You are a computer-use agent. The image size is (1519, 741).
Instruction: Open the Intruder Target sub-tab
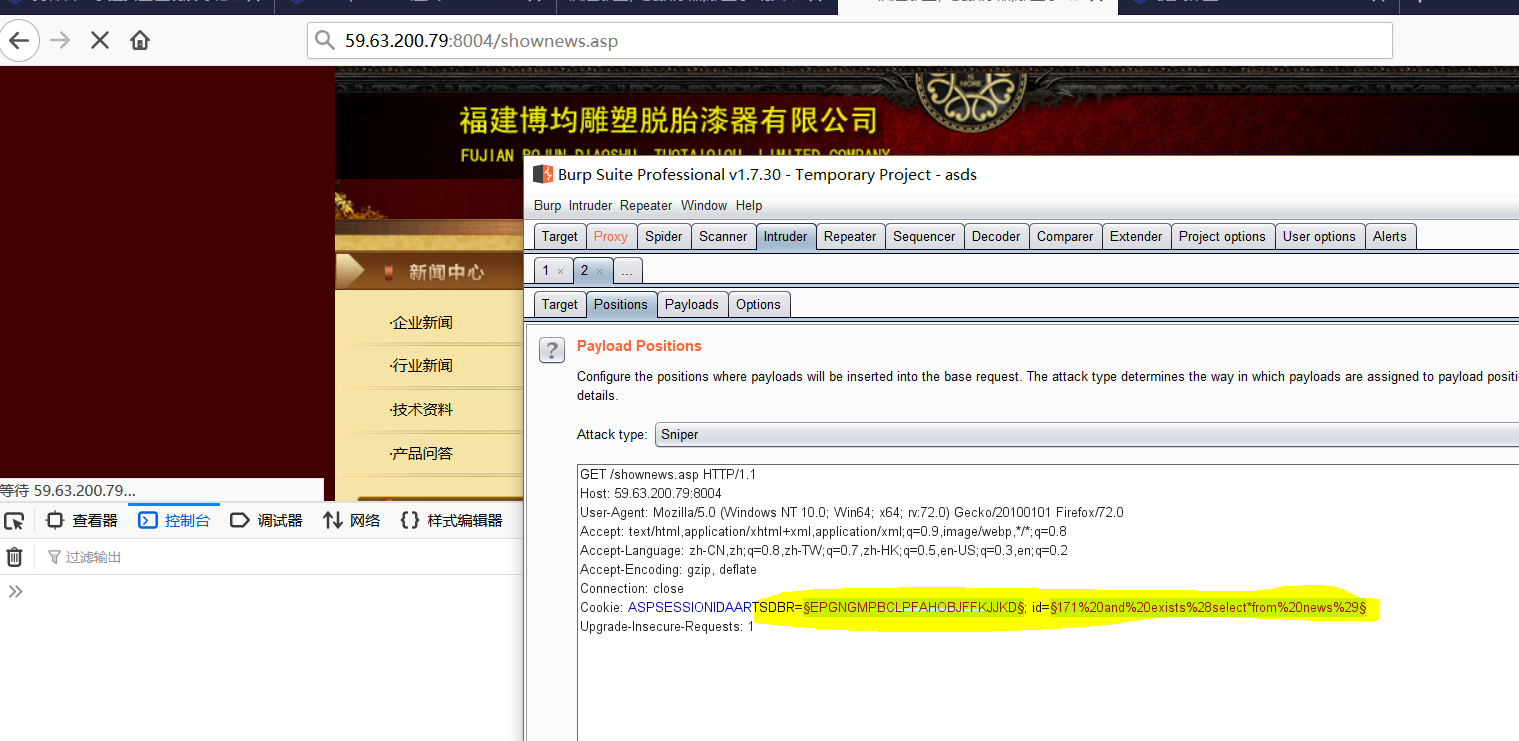pyautogui.click(x=560, y=304)
